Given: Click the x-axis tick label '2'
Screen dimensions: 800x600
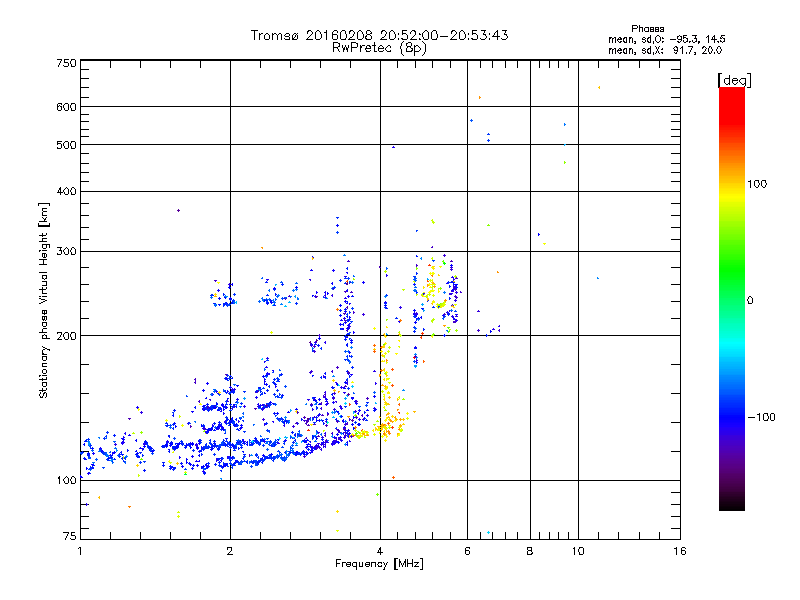Looking at the screenshot, I should [230, 551].
